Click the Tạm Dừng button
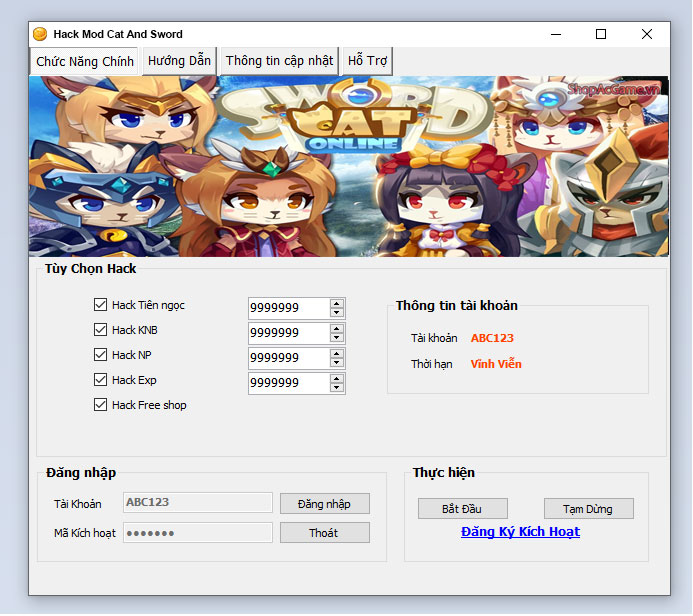This screenshot has width=693, height=616. (x=589, y=509)
